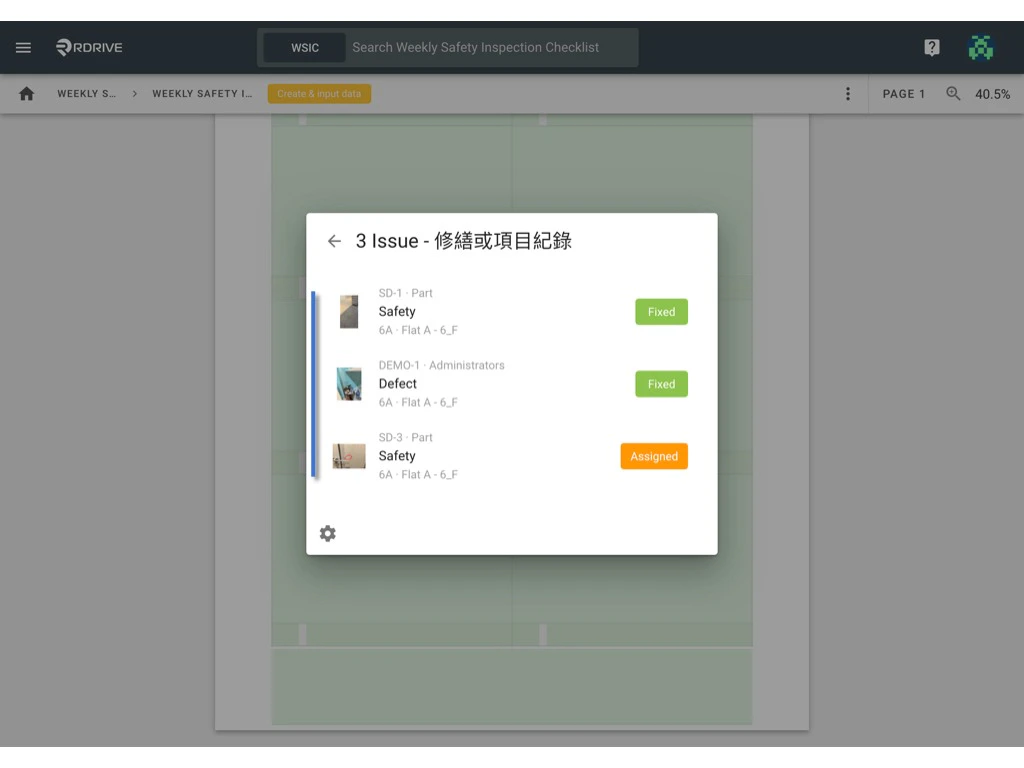
Task: Go back using the dialog's arrow icon
Action: point(334,241)
